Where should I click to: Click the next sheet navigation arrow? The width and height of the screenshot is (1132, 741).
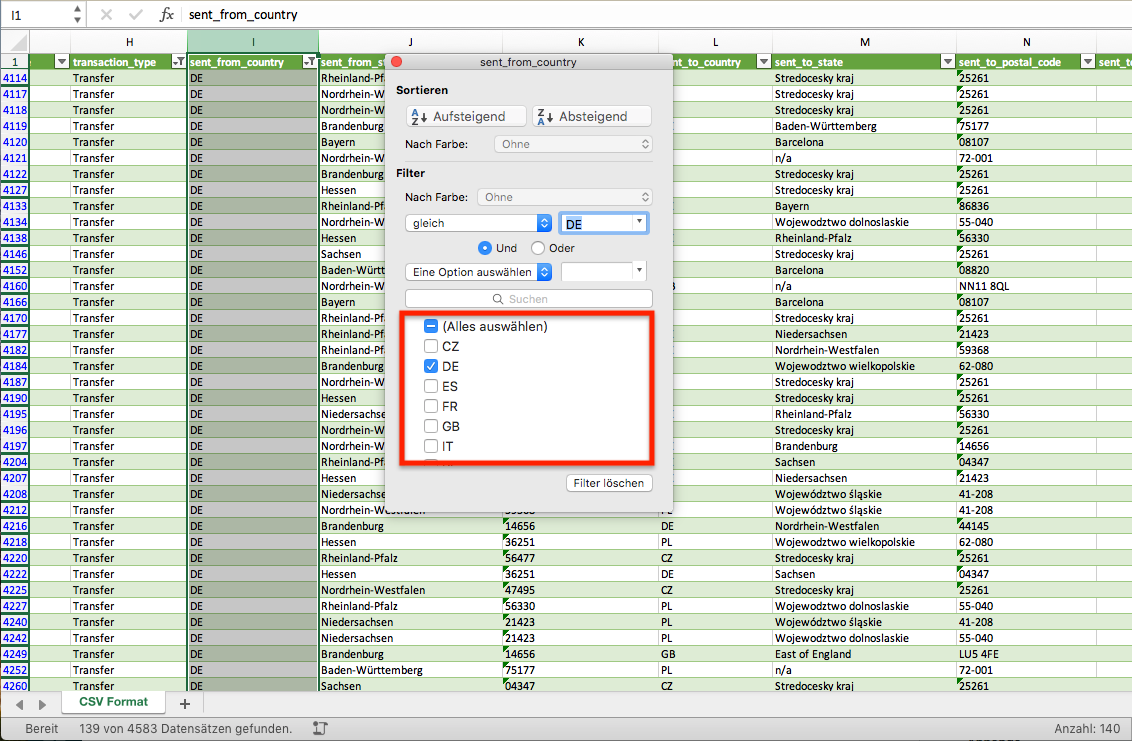click(43, 704)
